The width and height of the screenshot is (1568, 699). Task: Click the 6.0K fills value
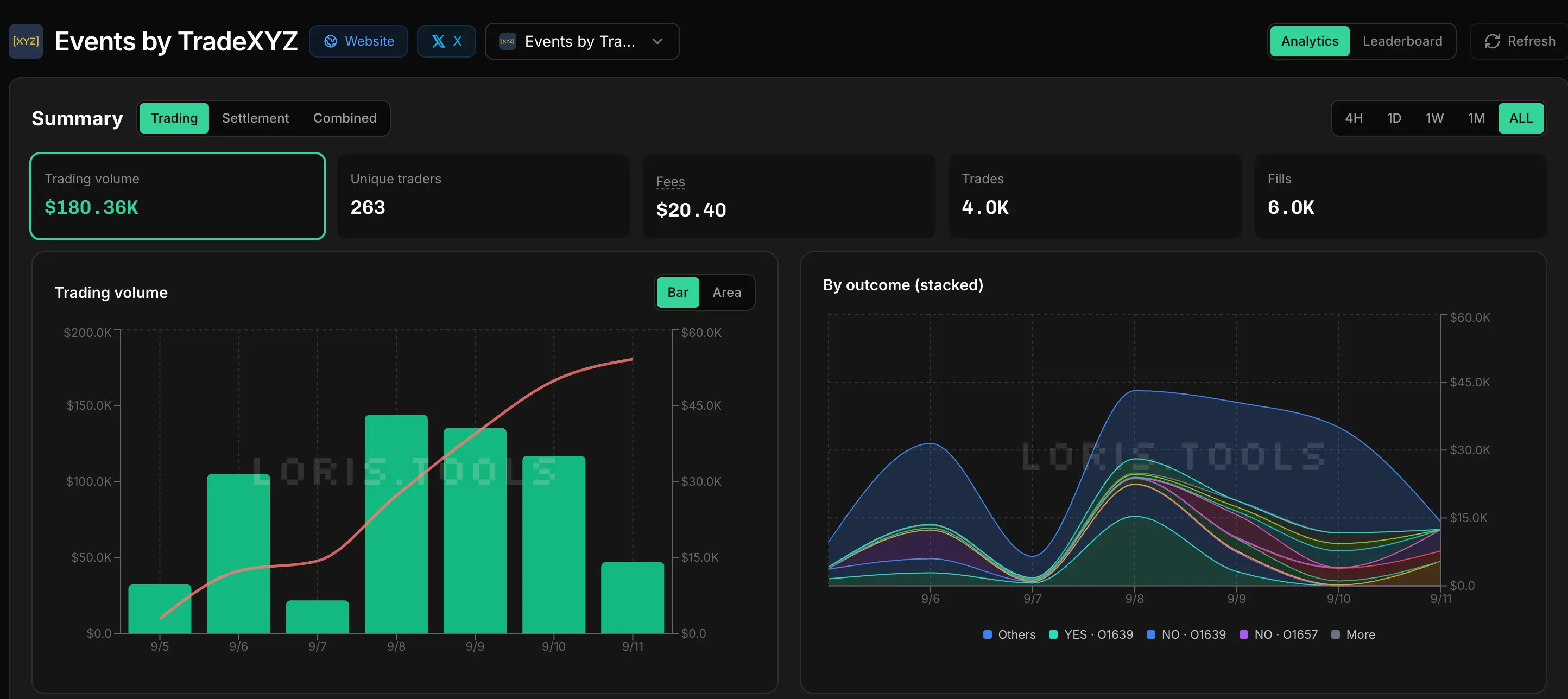point(1291,207)
